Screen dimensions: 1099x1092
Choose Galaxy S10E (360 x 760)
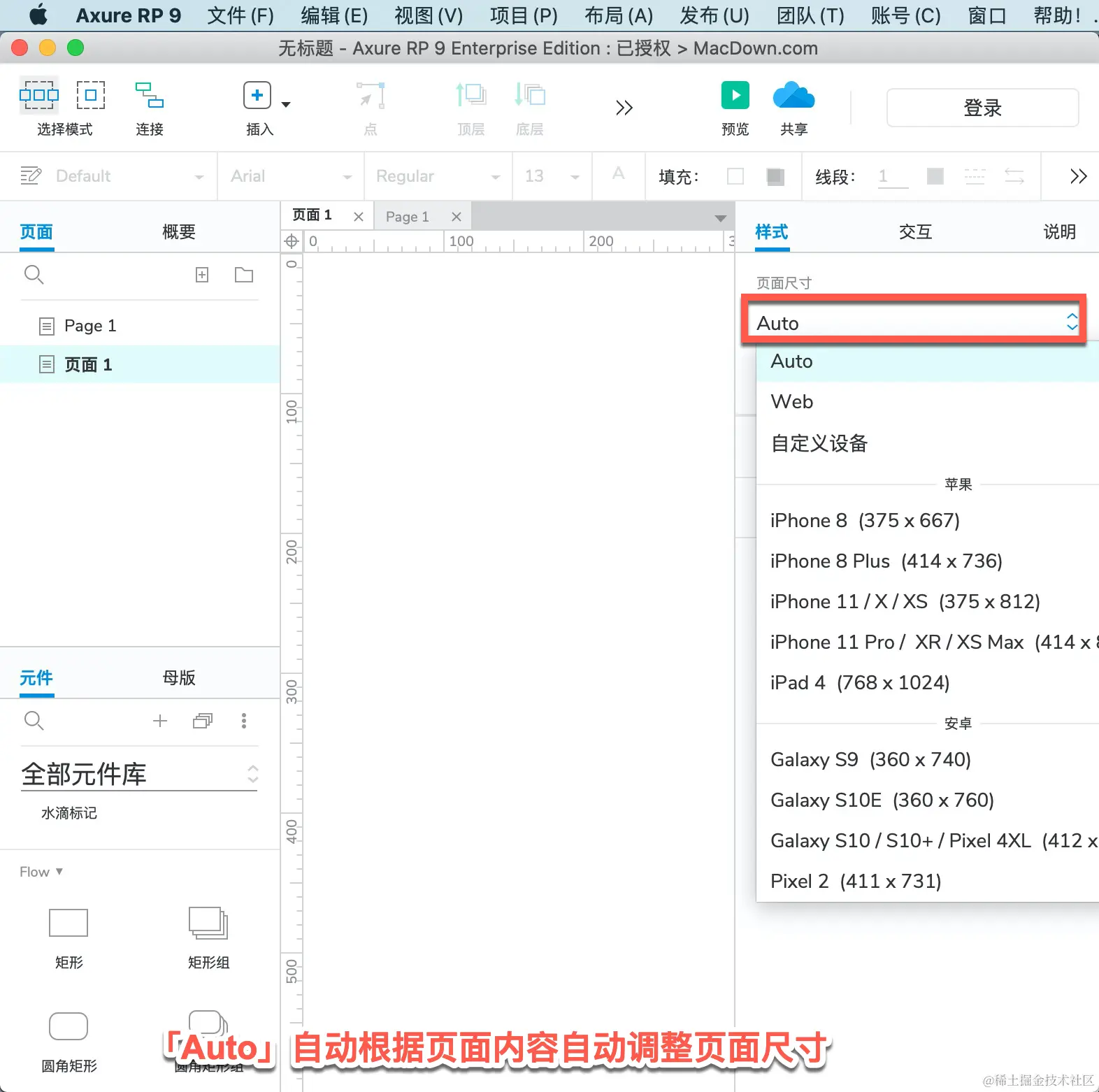[928, 800]
